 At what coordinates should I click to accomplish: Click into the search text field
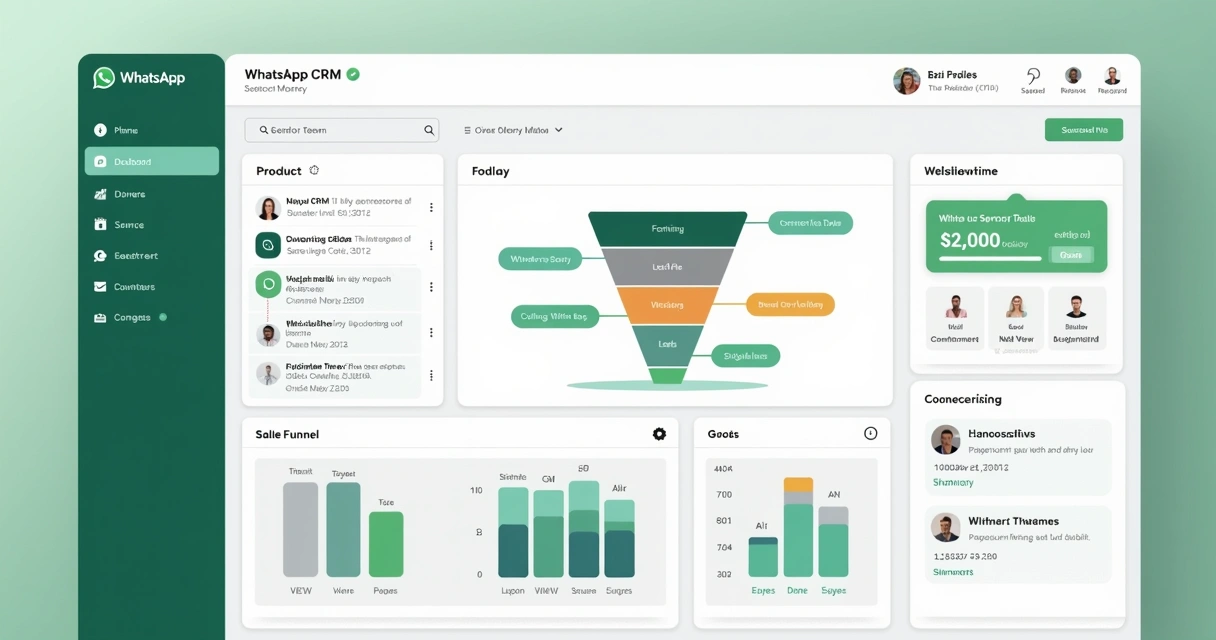point(342,130)
